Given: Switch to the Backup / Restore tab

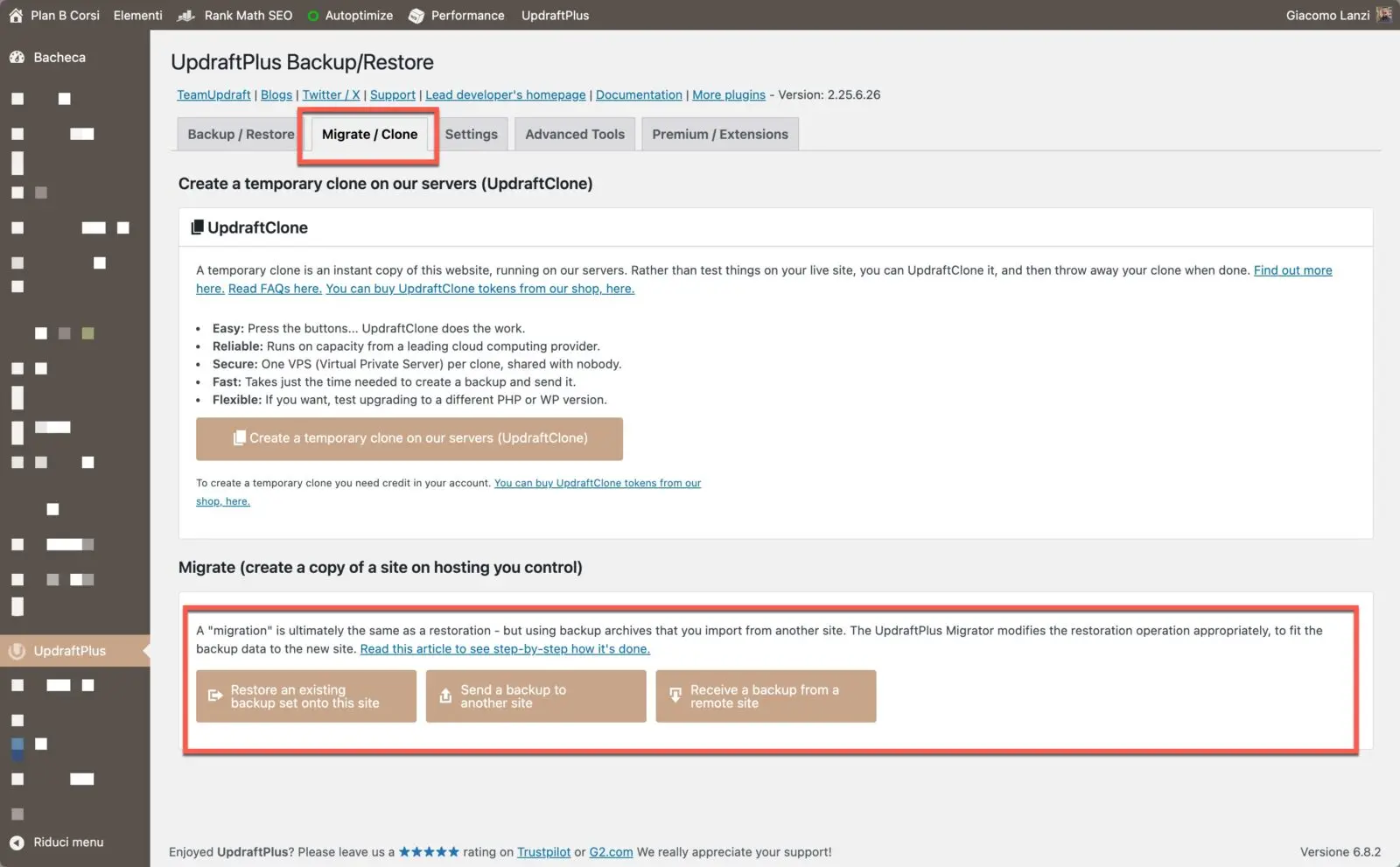Looking at the screenshot, I should tap(241, 134).
